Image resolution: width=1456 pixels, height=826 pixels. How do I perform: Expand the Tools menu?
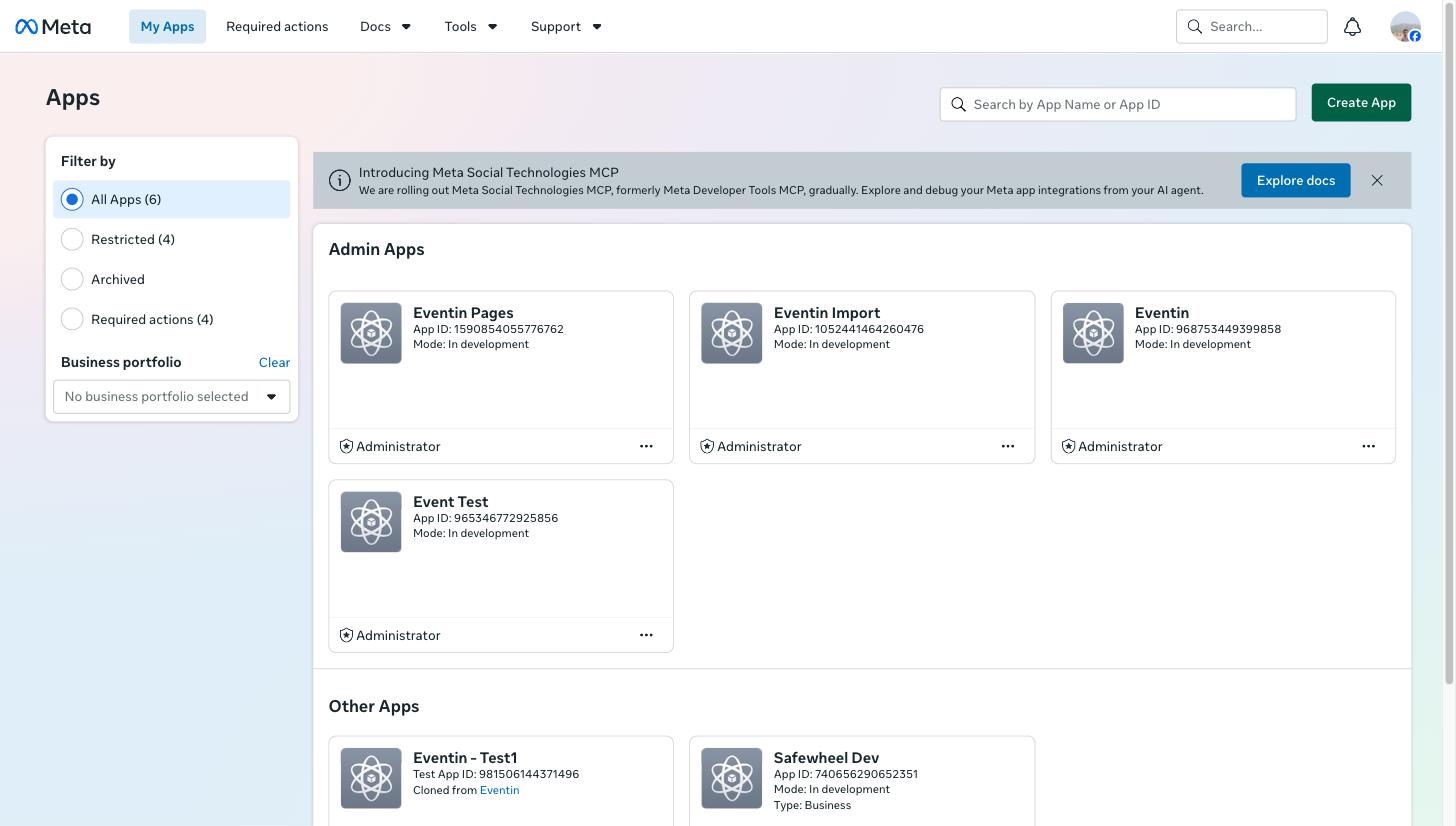coord(471,27)
